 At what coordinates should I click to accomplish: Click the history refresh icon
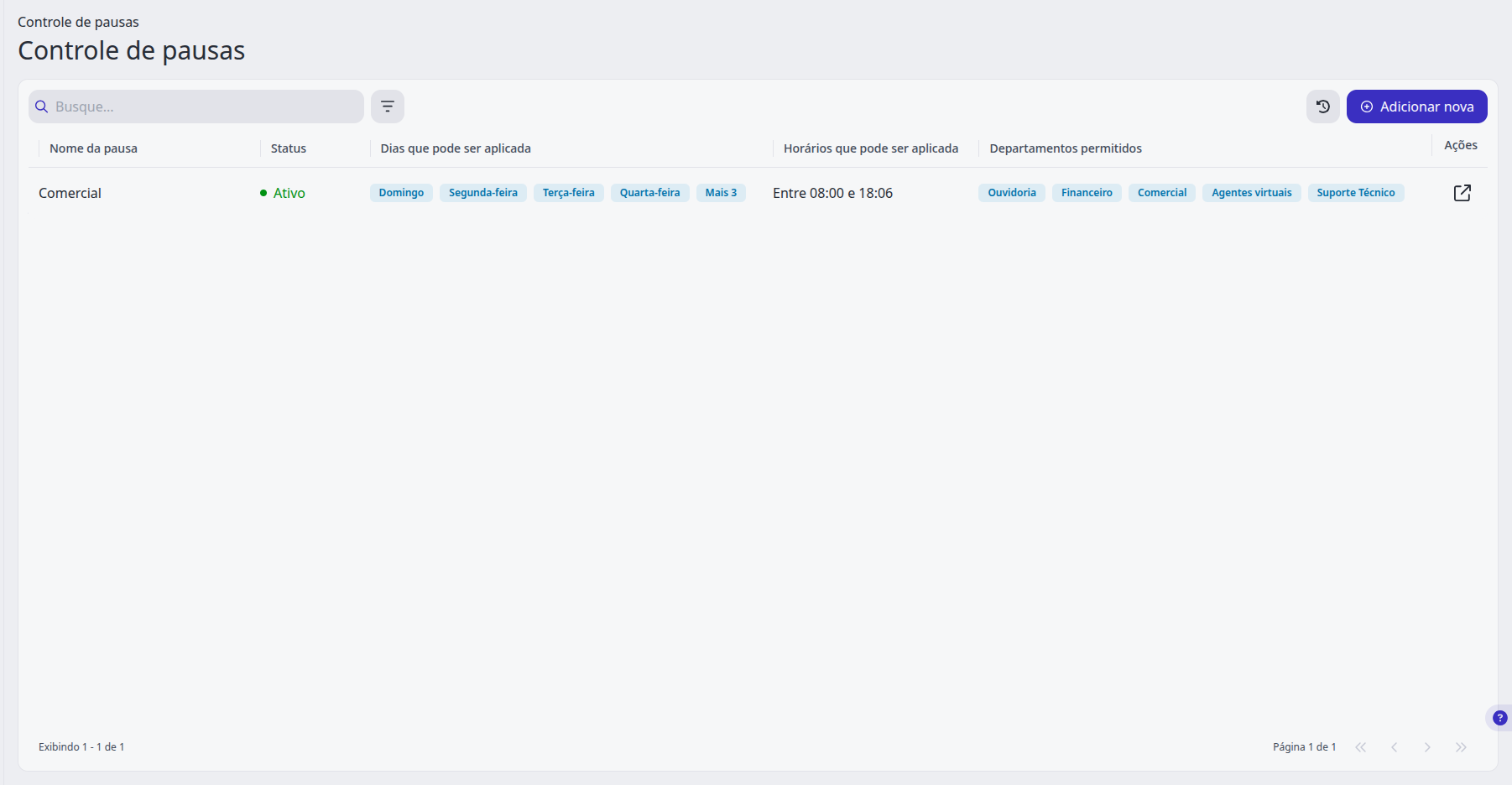tap(1323, 107)
